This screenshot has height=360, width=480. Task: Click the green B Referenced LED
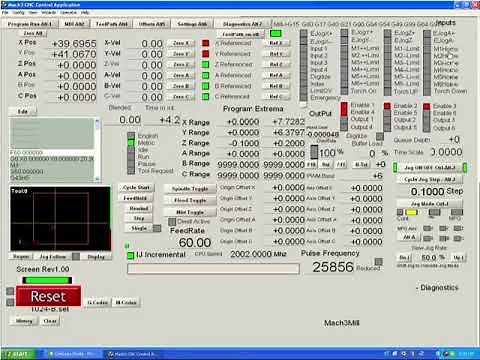click(x=206, y=86)
